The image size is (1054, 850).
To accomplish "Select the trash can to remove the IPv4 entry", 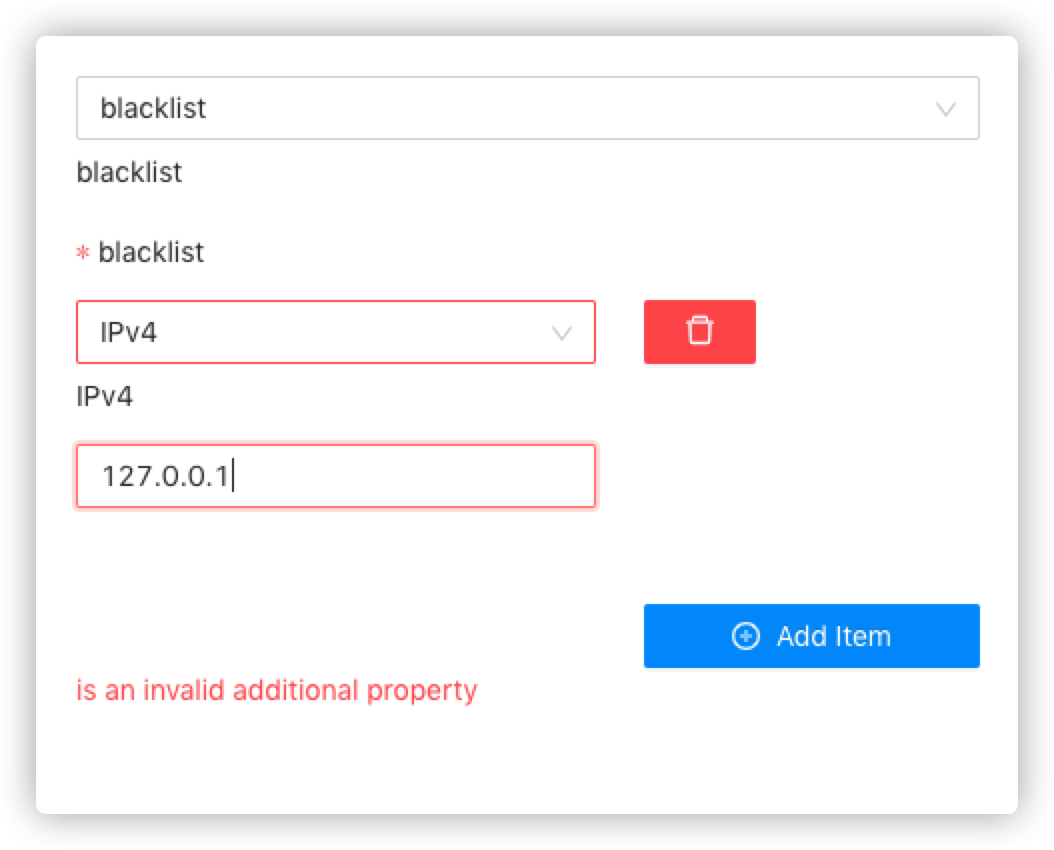I will click(x=699, y=332).
